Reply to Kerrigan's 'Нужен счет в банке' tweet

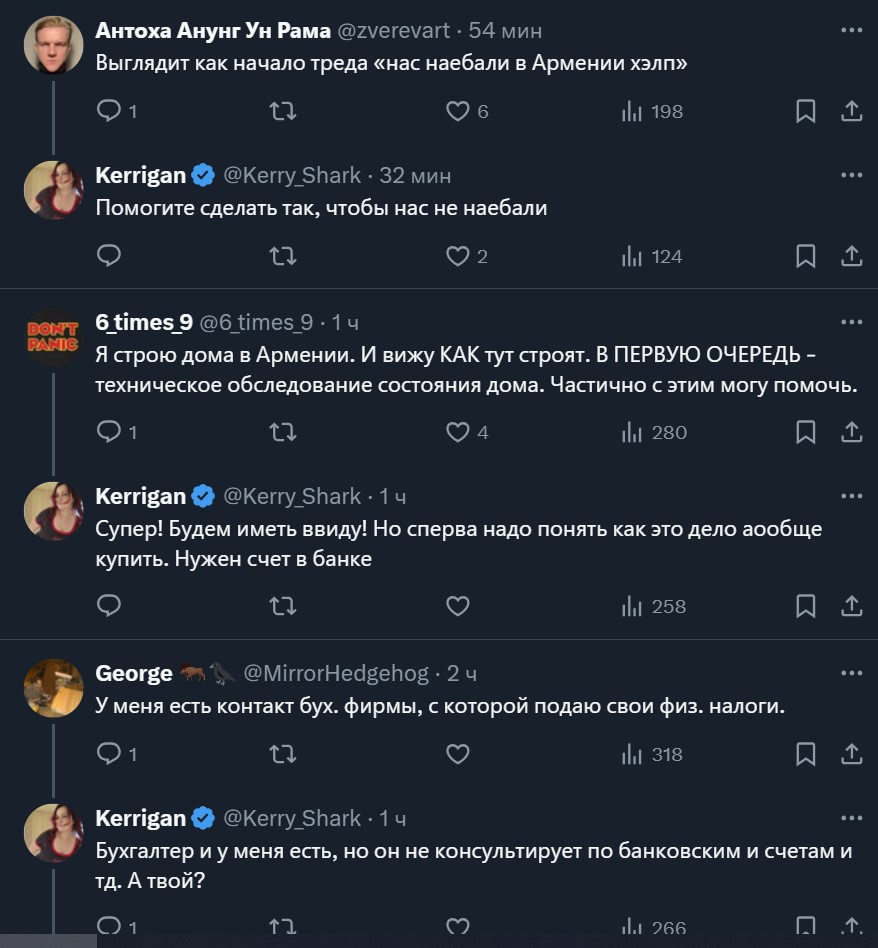tap(109, 606)
